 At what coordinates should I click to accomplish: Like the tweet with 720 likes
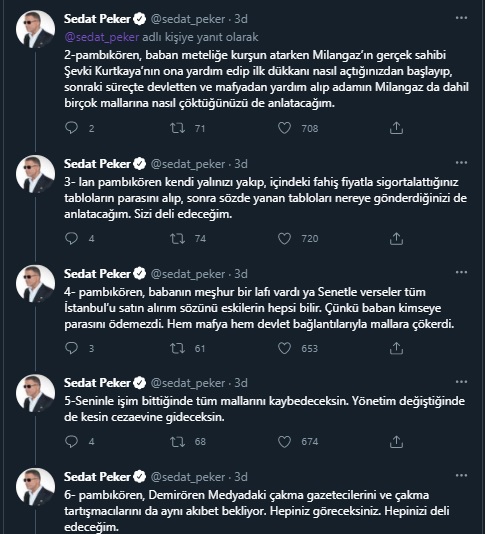click(284, 238)
